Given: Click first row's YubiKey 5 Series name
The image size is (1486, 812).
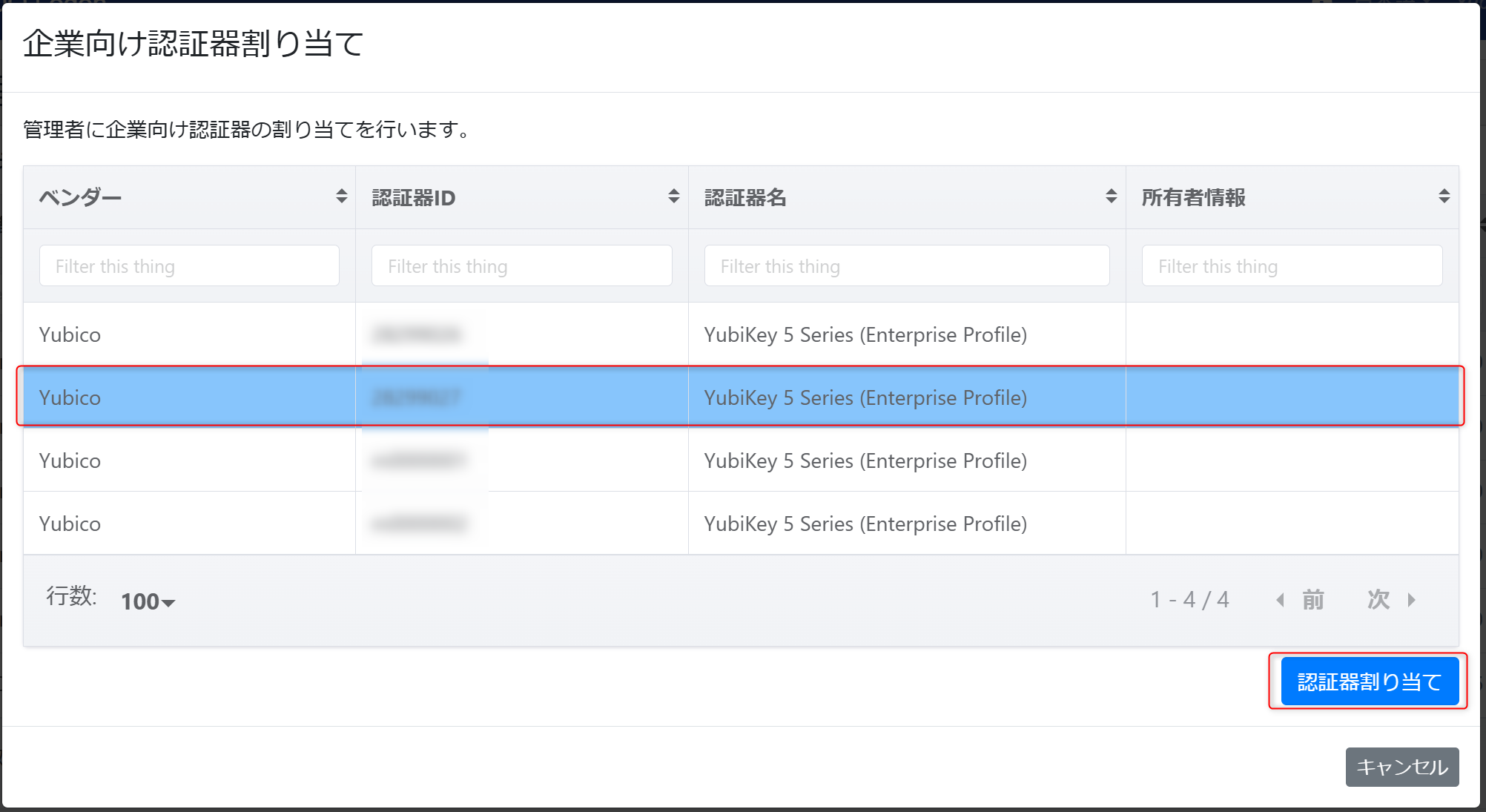Looking at the screenshot, I should 865,334.
